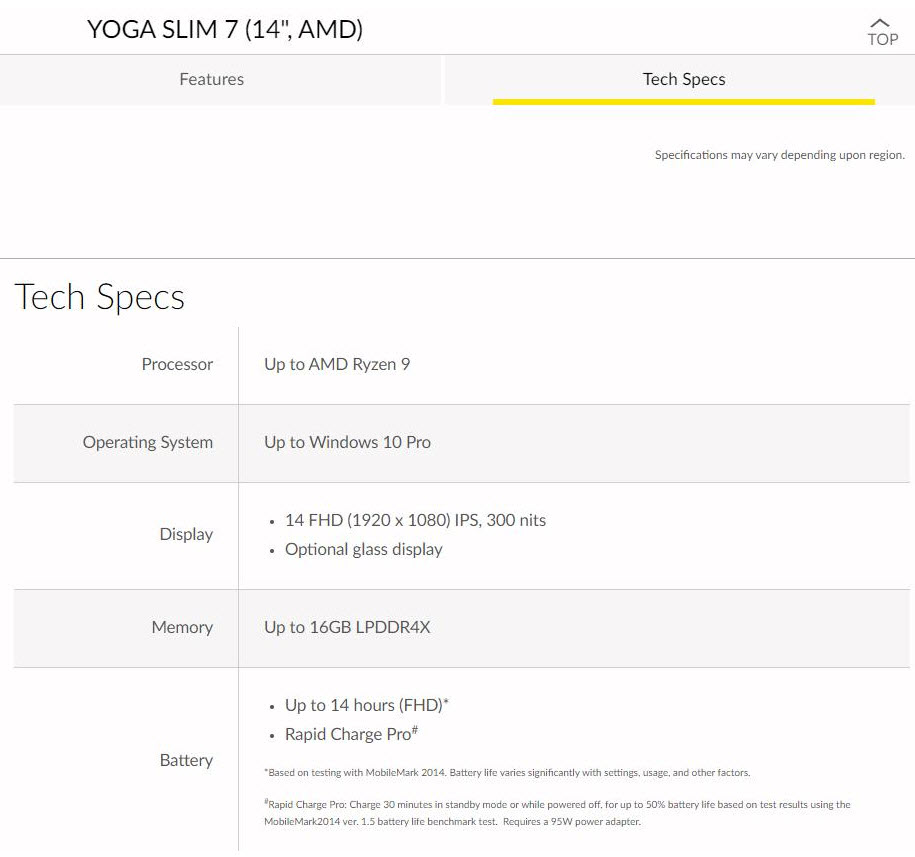The height and width of the screenshot is (857, 915).
Task: Click the 95W power adapter footnote
Action: [557, 813]
